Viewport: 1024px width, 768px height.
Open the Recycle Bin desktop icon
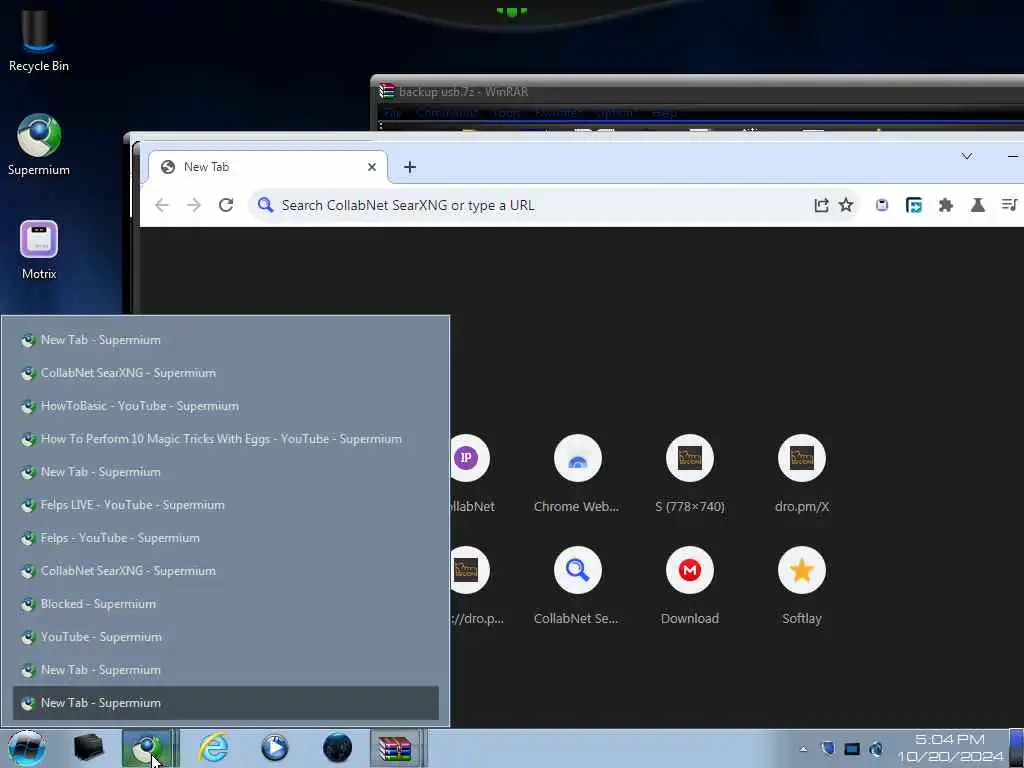(39, 40)
